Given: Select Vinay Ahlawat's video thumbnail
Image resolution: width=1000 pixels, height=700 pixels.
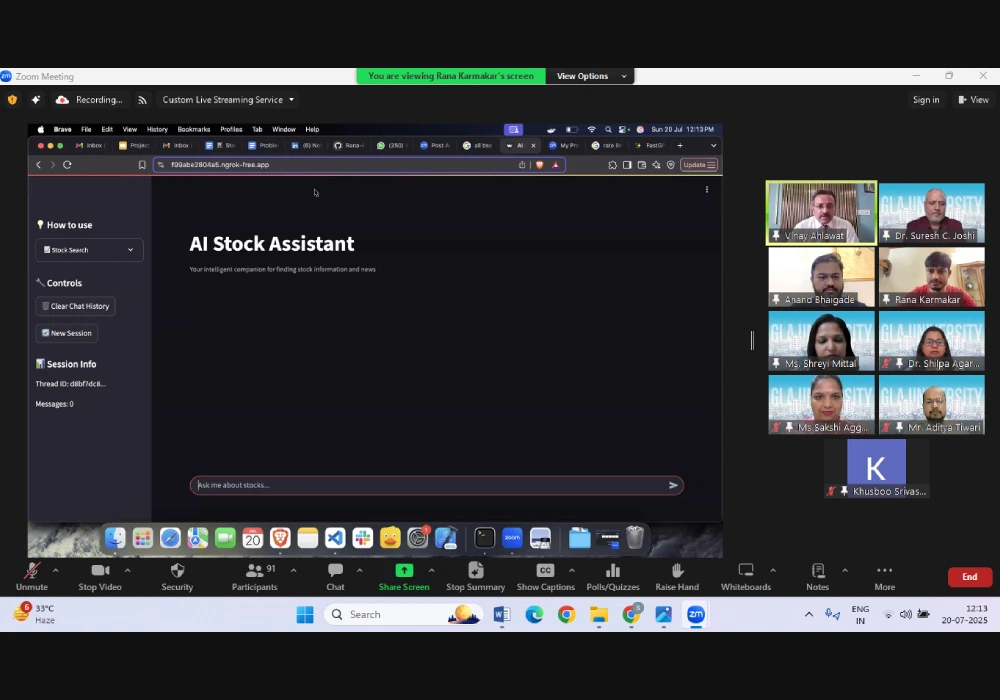Looking at the screenshot, I should pyautogui.click(x=821, y=212).
